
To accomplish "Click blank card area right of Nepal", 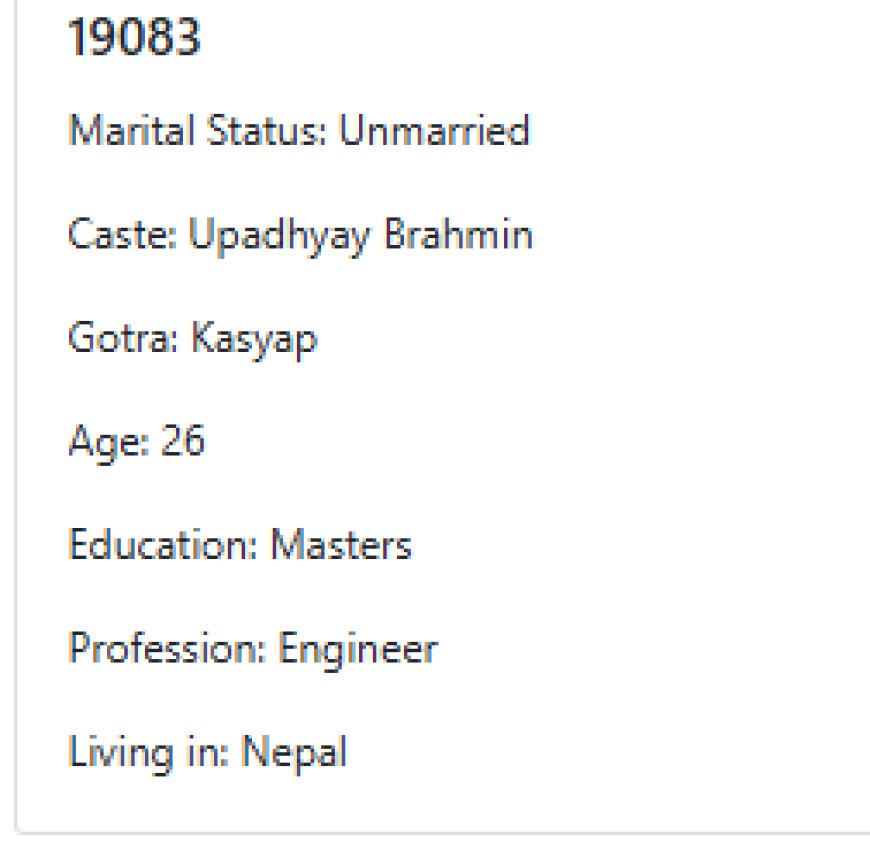I will (x=600, y=753).
